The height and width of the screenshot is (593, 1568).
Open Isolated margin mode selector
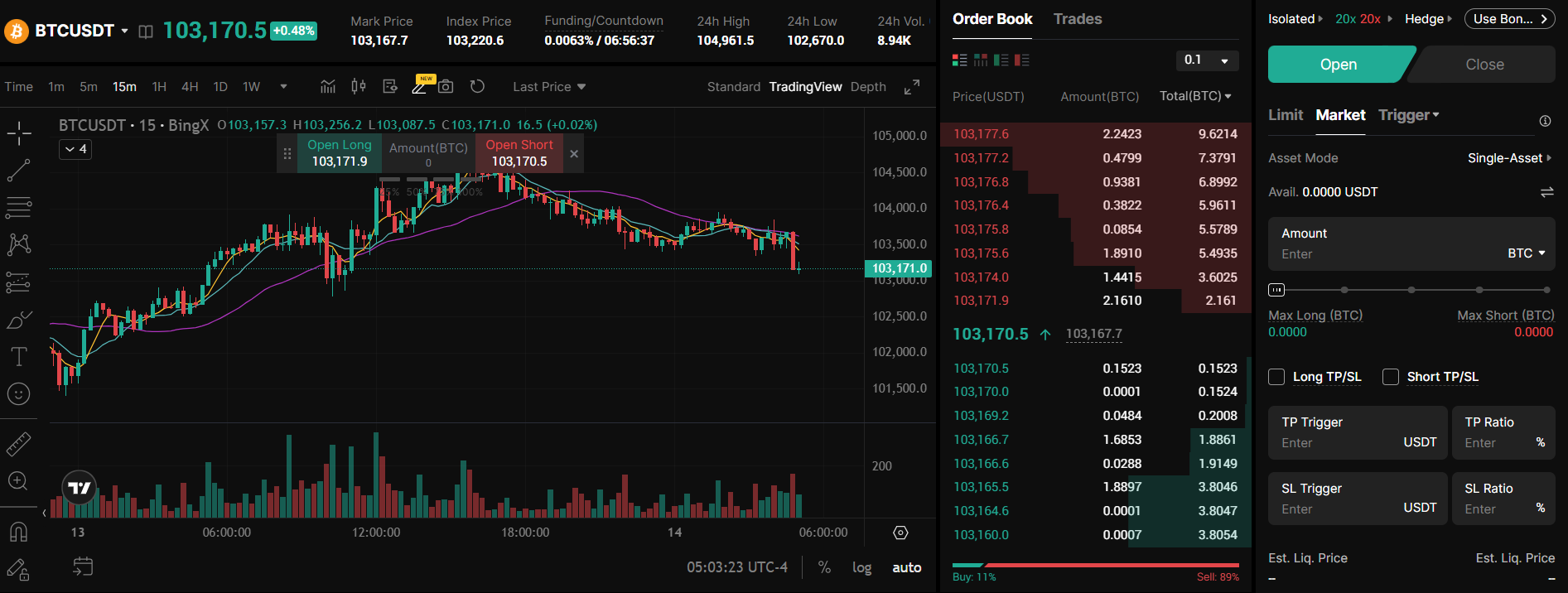click(x=1295, y=19)
